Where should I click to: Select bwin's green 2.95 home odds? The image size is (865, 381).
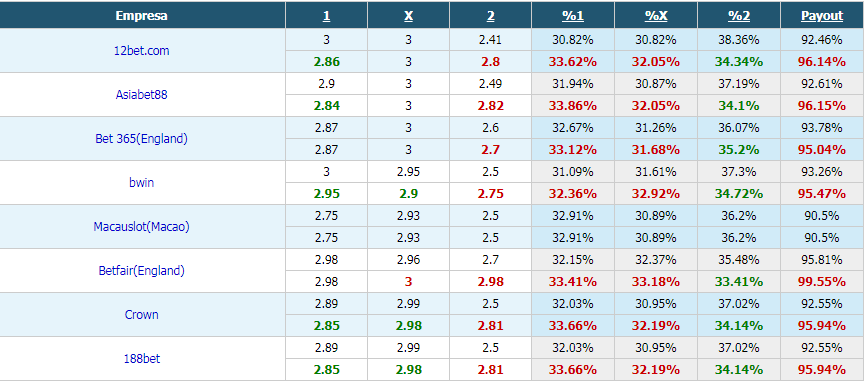[327, 194]
